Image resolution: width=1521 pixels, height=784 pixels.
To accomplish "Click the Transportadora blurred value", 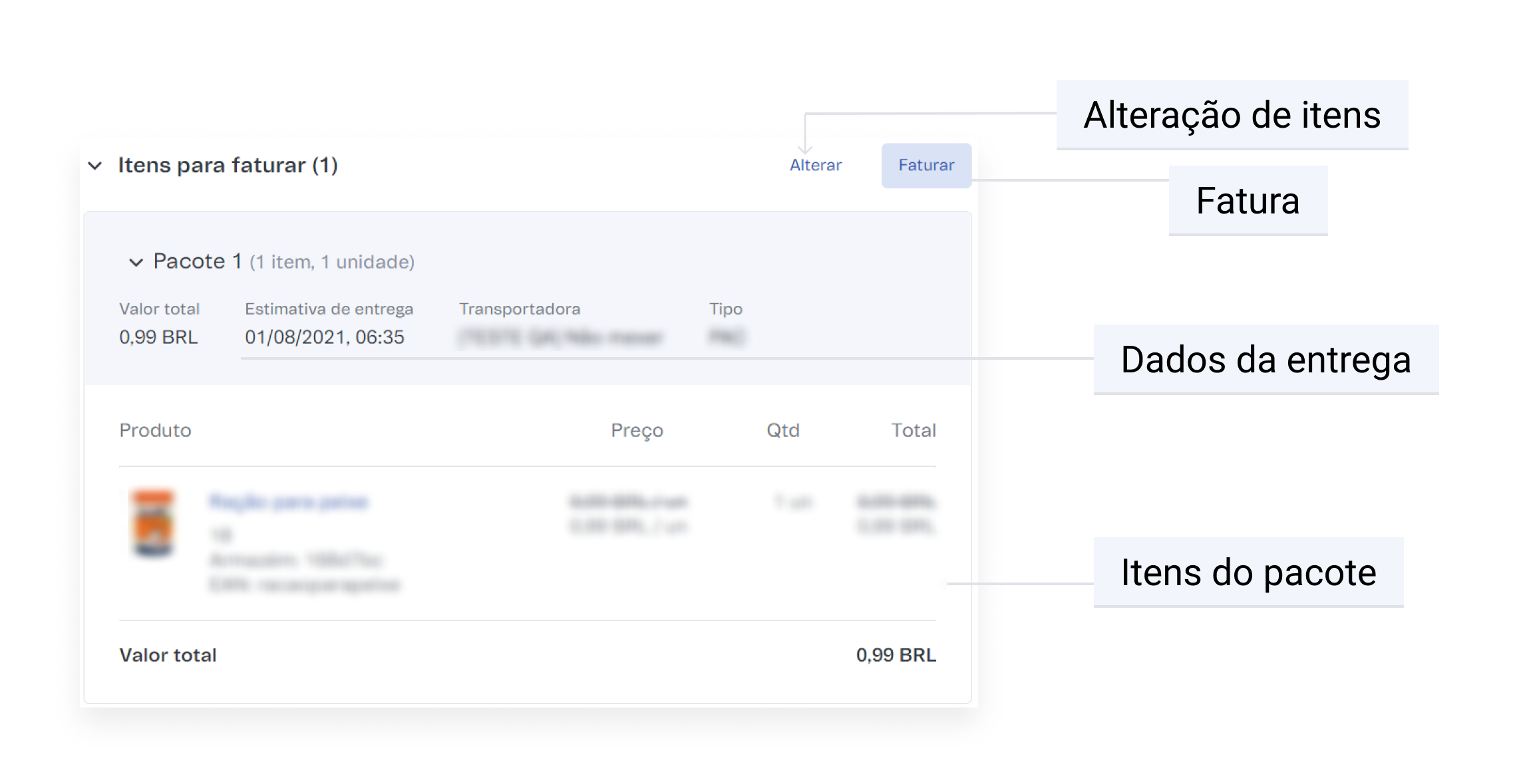I will coord(560,338).
